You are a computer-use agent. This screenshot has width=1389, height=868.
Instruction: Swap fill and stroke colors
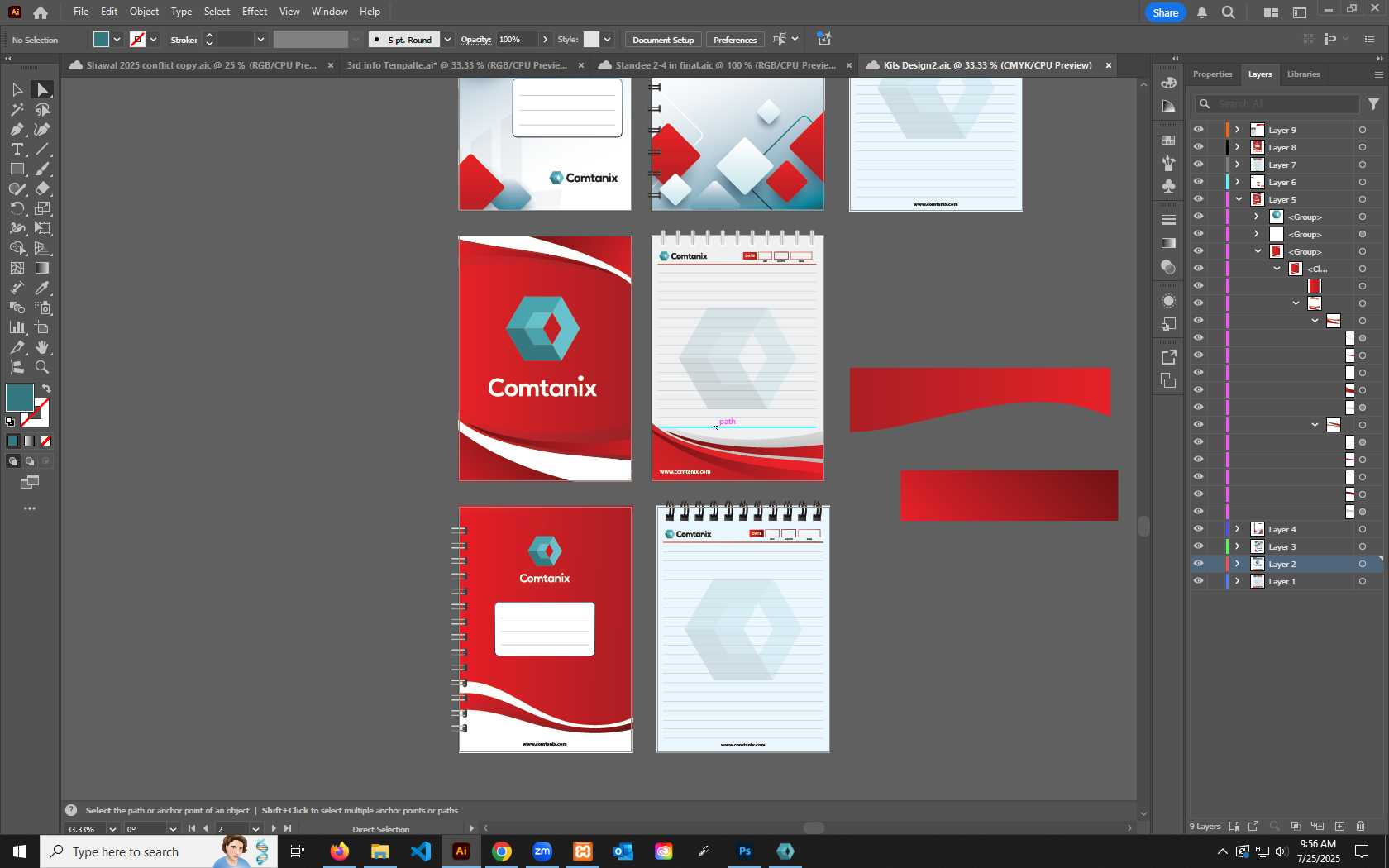pyautogui.click(x=46, y=388)
